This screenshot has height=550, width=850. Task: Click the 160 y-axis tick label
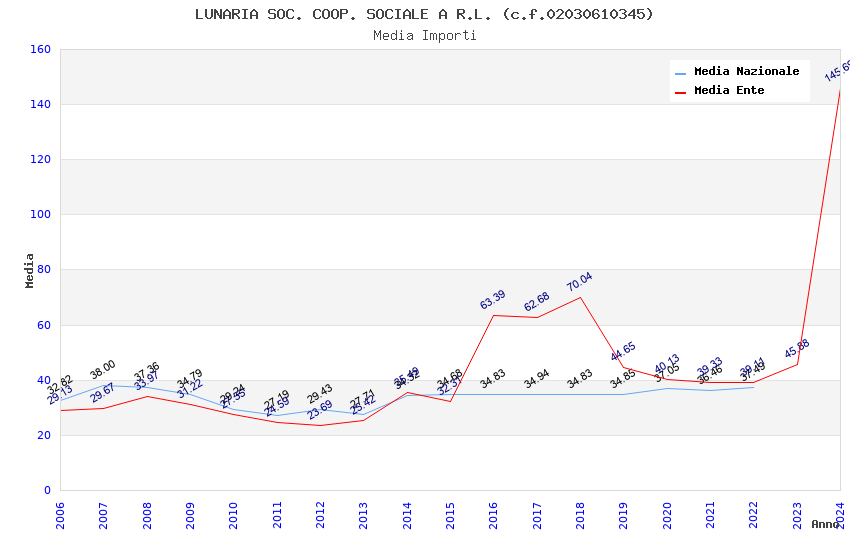coord(40,49)
